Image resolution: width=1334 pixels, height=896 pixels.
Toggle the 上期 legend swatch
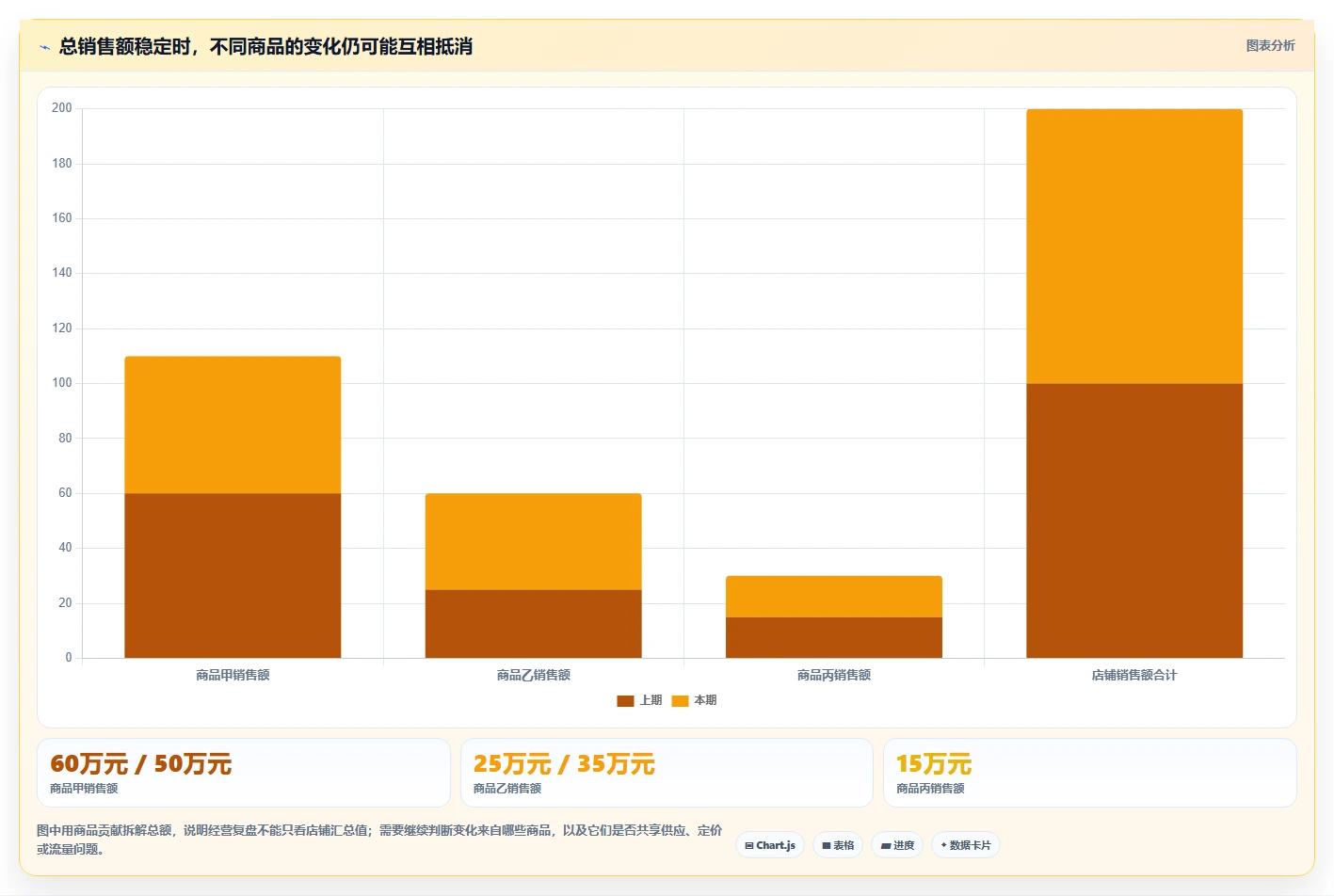(x=625, y=700)
